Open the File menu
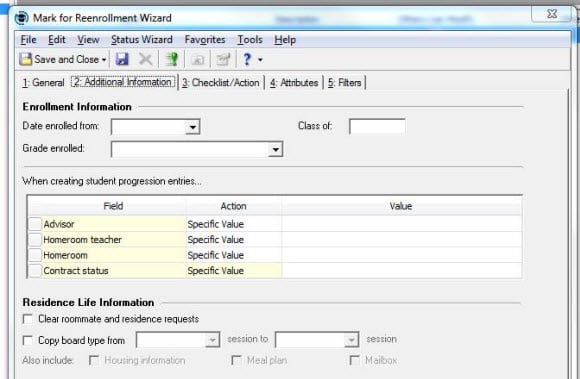This screenshot has height=379, width=580. [x=28, y=40]
